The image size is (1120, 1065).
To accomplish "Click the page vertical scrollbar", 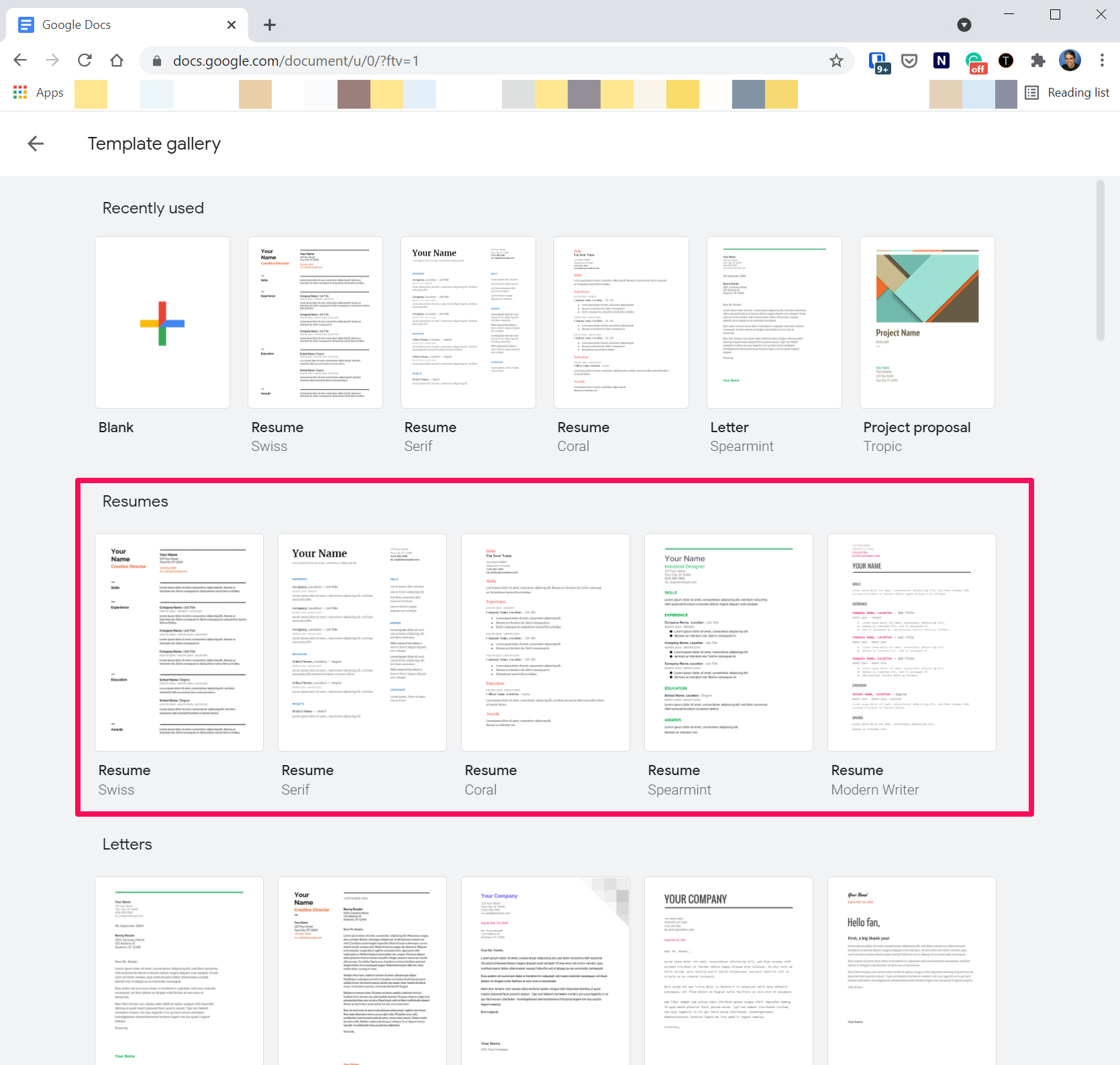I will tap(1101, 260).
